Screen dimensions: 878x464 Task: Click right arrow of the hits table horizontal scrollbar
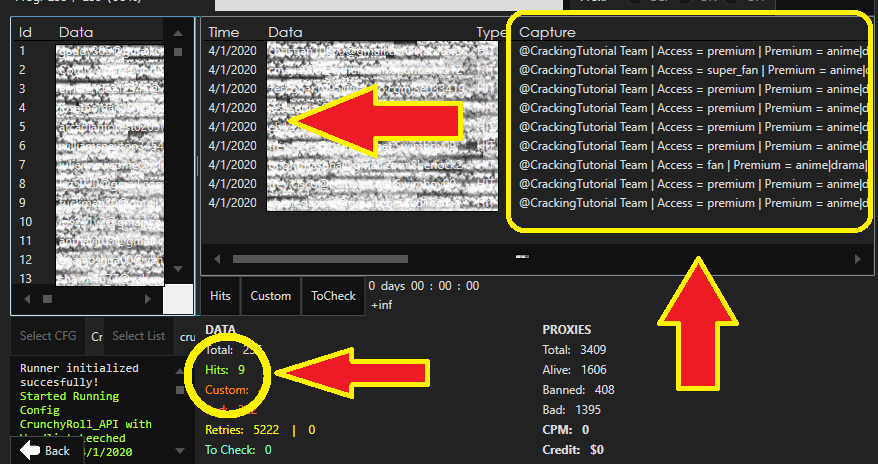857,259
